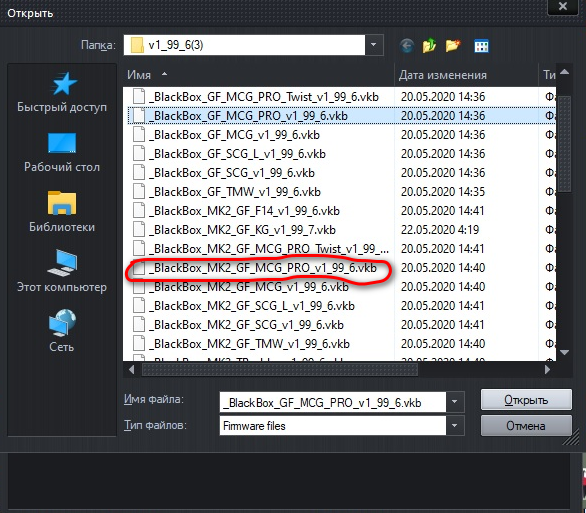Click file icon of _BlackBox_GF_MCG_PRO_Twist_v1_99_6.vkb

coord(139,96)
